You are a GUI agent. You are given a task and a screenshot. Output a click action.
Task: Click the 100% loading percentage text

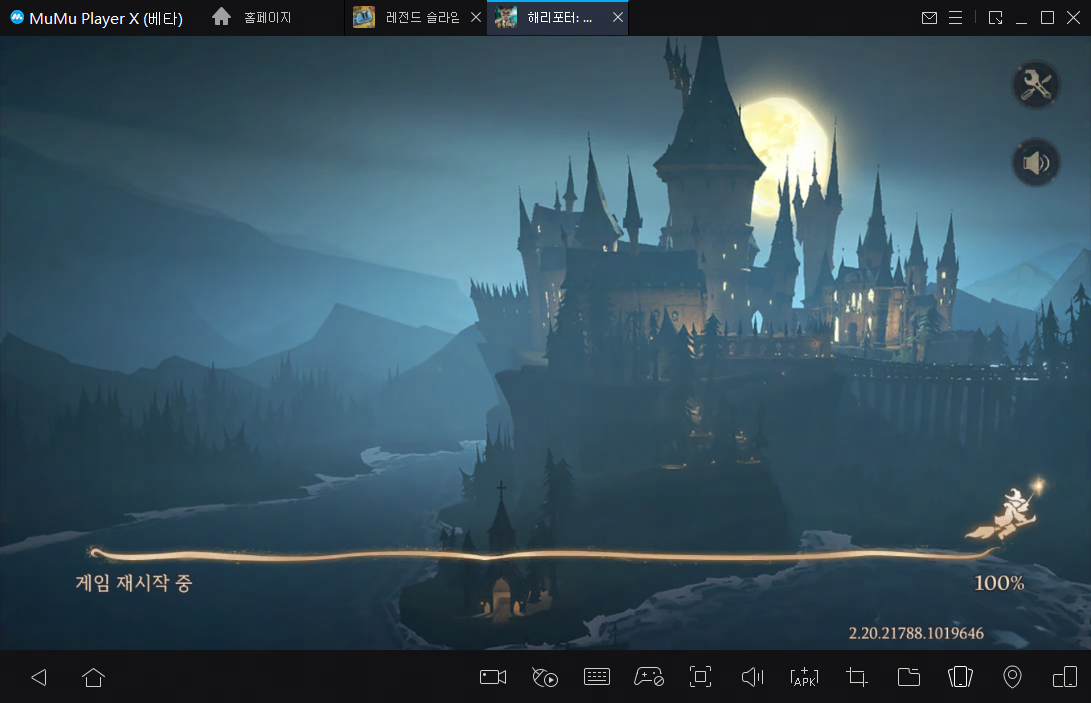coord(998,583)
